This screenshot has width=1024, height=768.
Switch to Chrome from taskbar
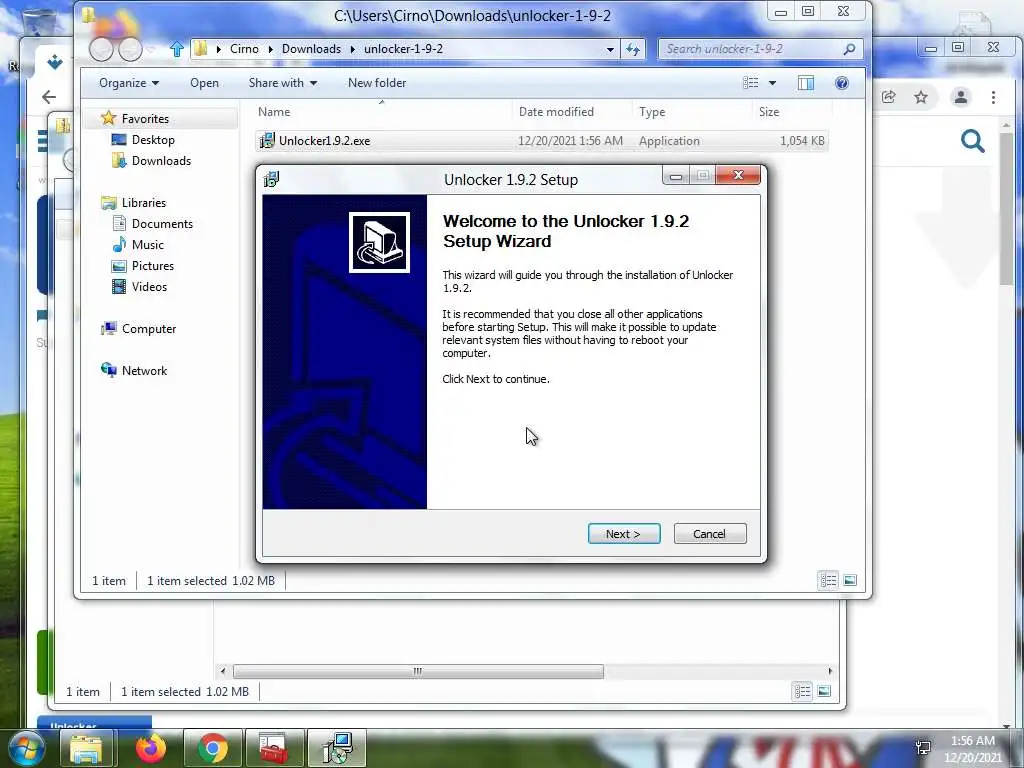(x=213, y=748)
